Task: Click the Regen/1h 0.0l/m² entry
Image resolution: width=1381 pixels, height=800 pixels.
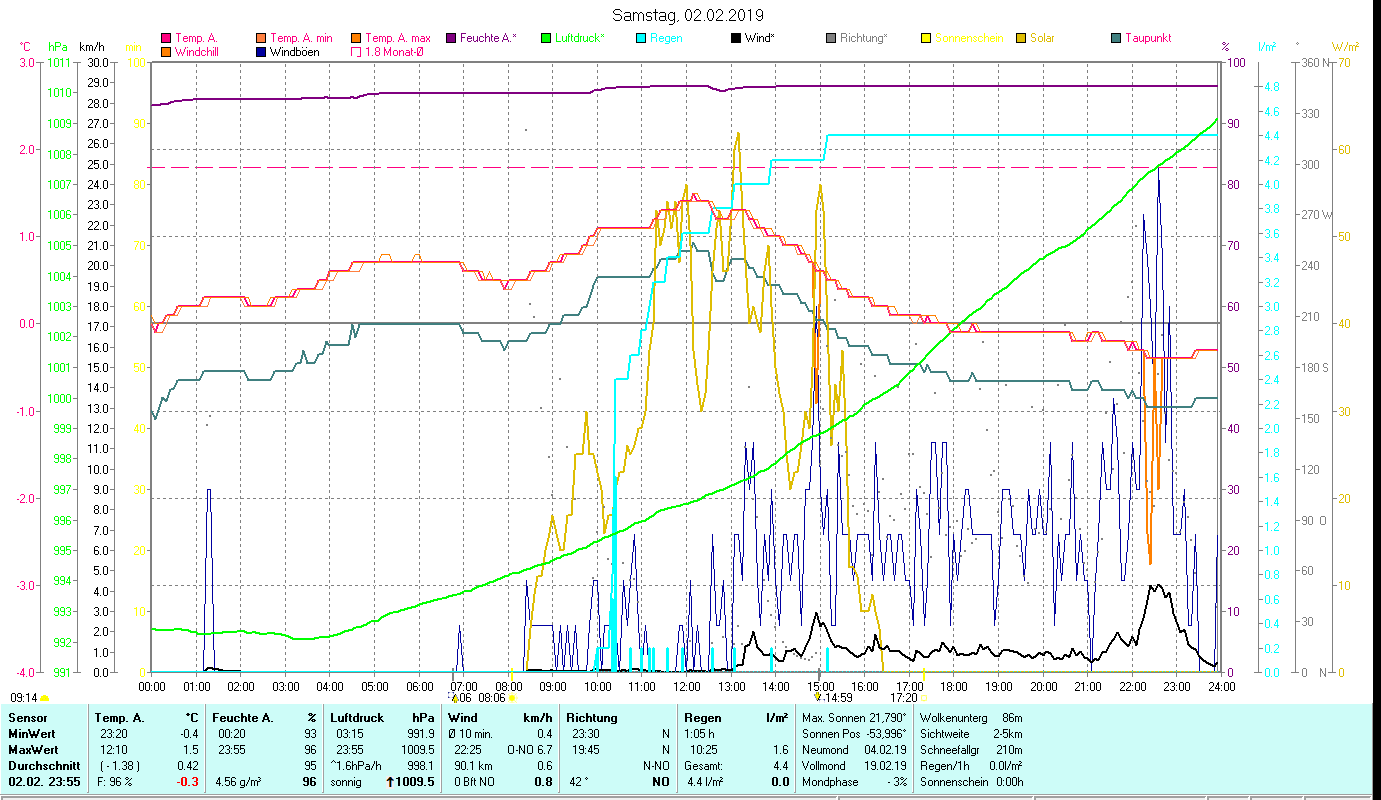Action: pos(970,766)
